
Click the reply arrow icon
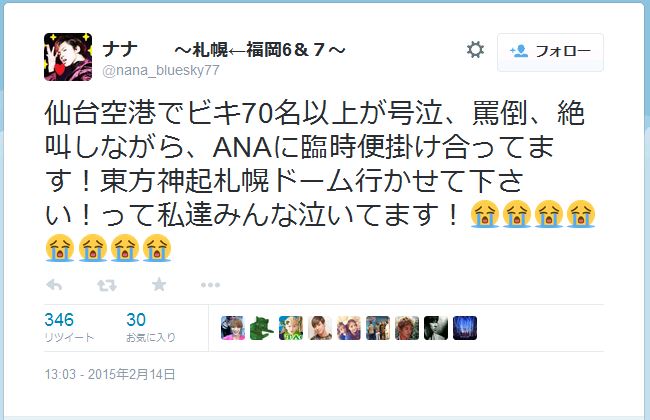tap(54, 285)
